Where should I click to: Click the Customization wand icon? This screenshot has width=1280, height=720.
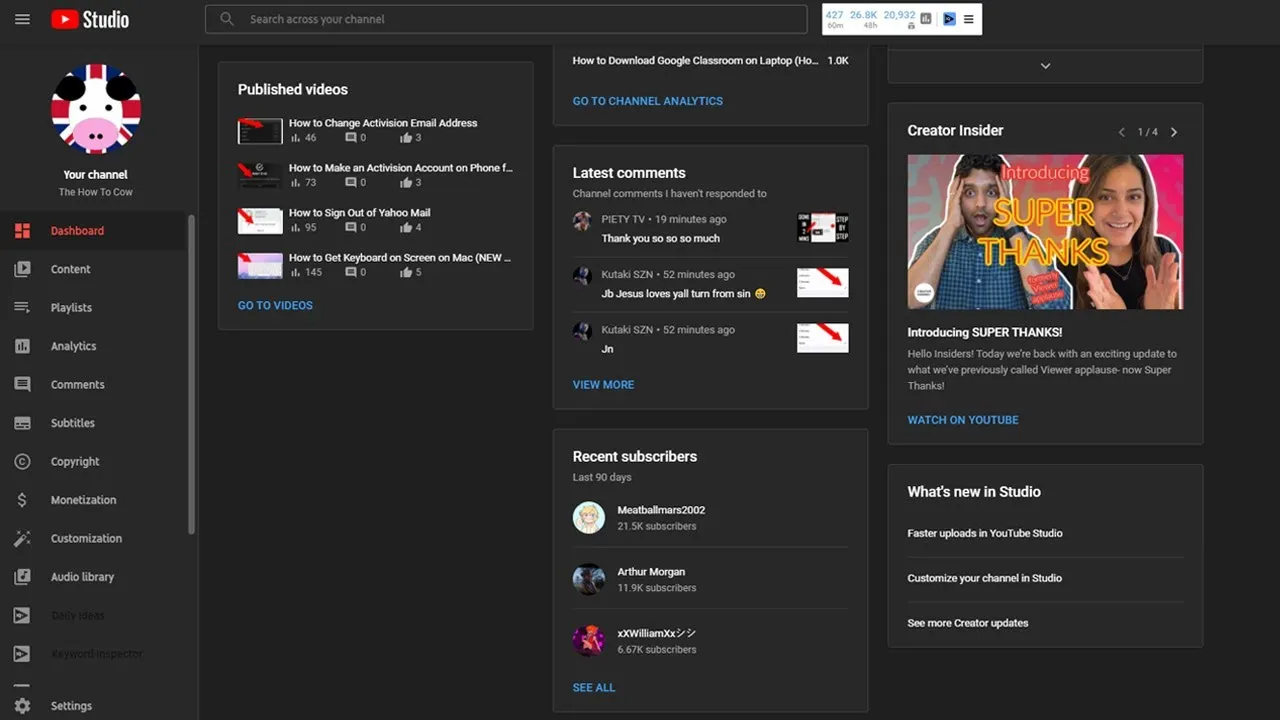point(22,539)
